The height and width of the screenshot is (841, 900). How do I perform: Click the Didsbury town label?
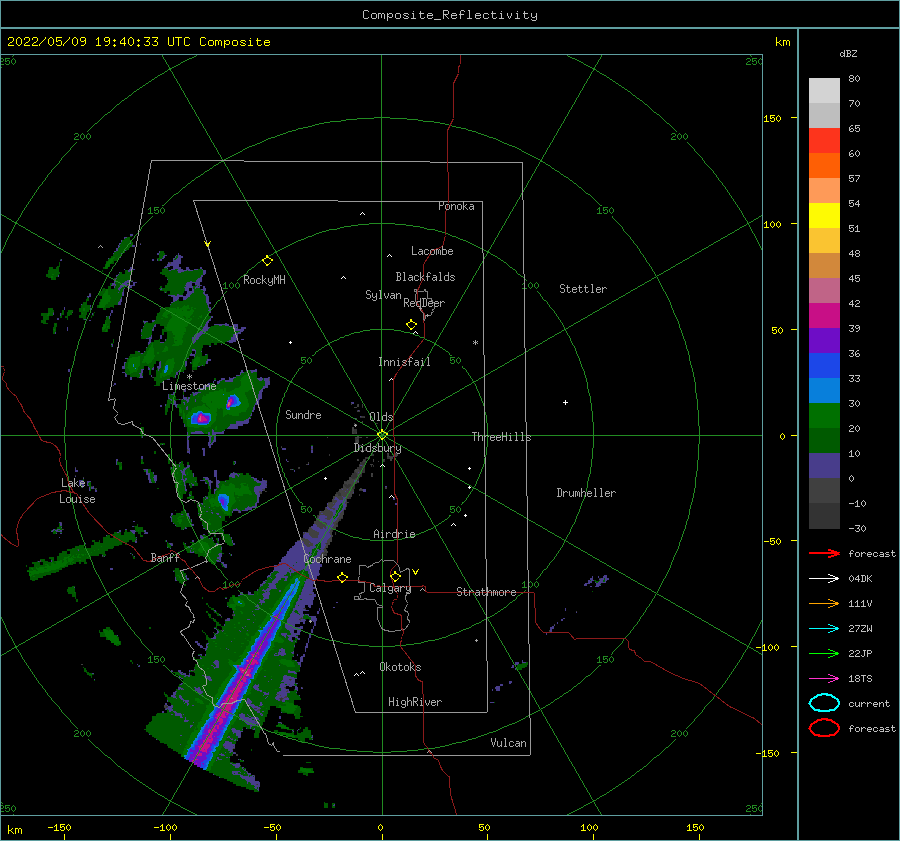coord(378,448)
